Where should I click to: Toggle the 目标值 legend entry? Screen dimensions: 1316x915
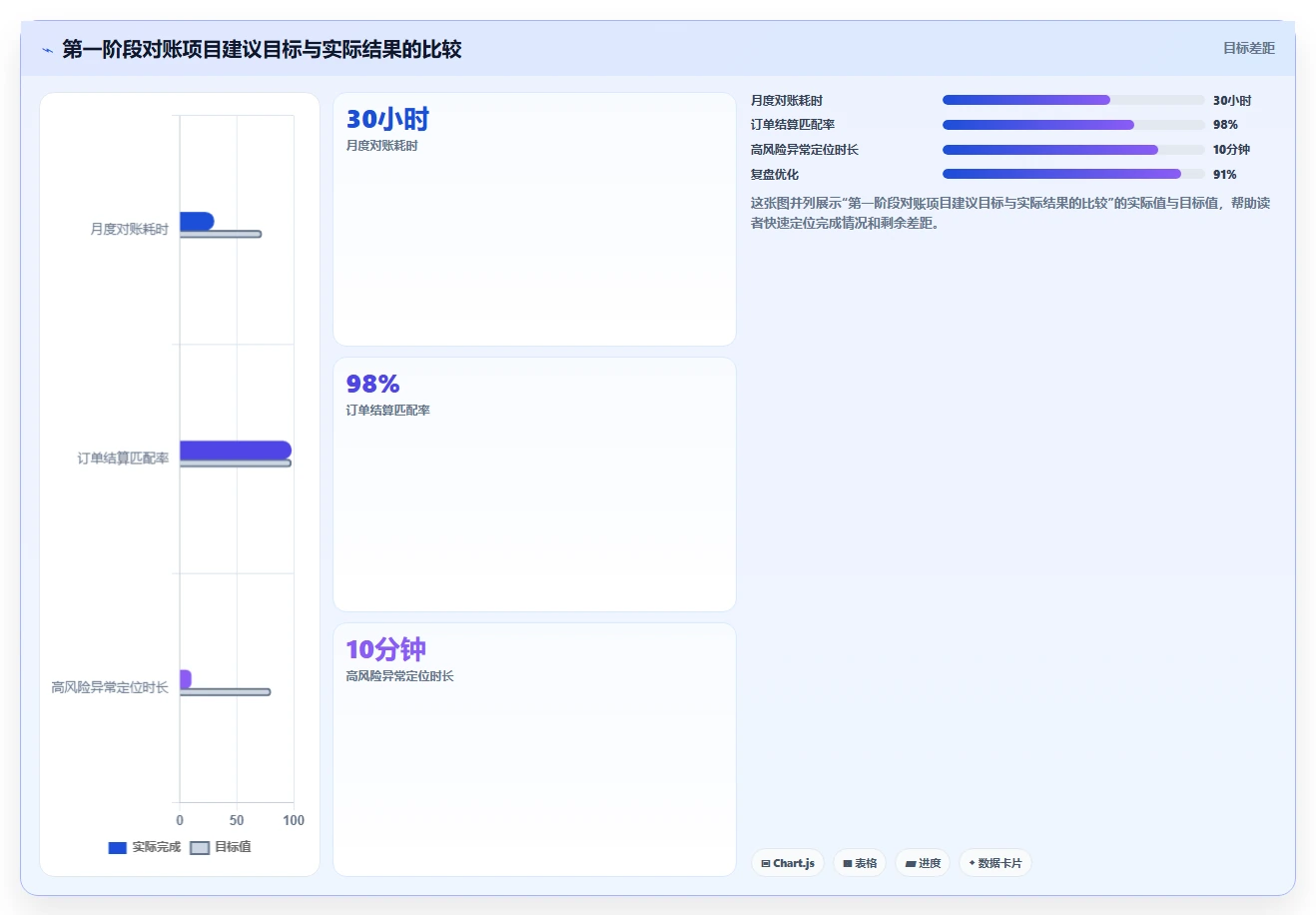(221, 847)
